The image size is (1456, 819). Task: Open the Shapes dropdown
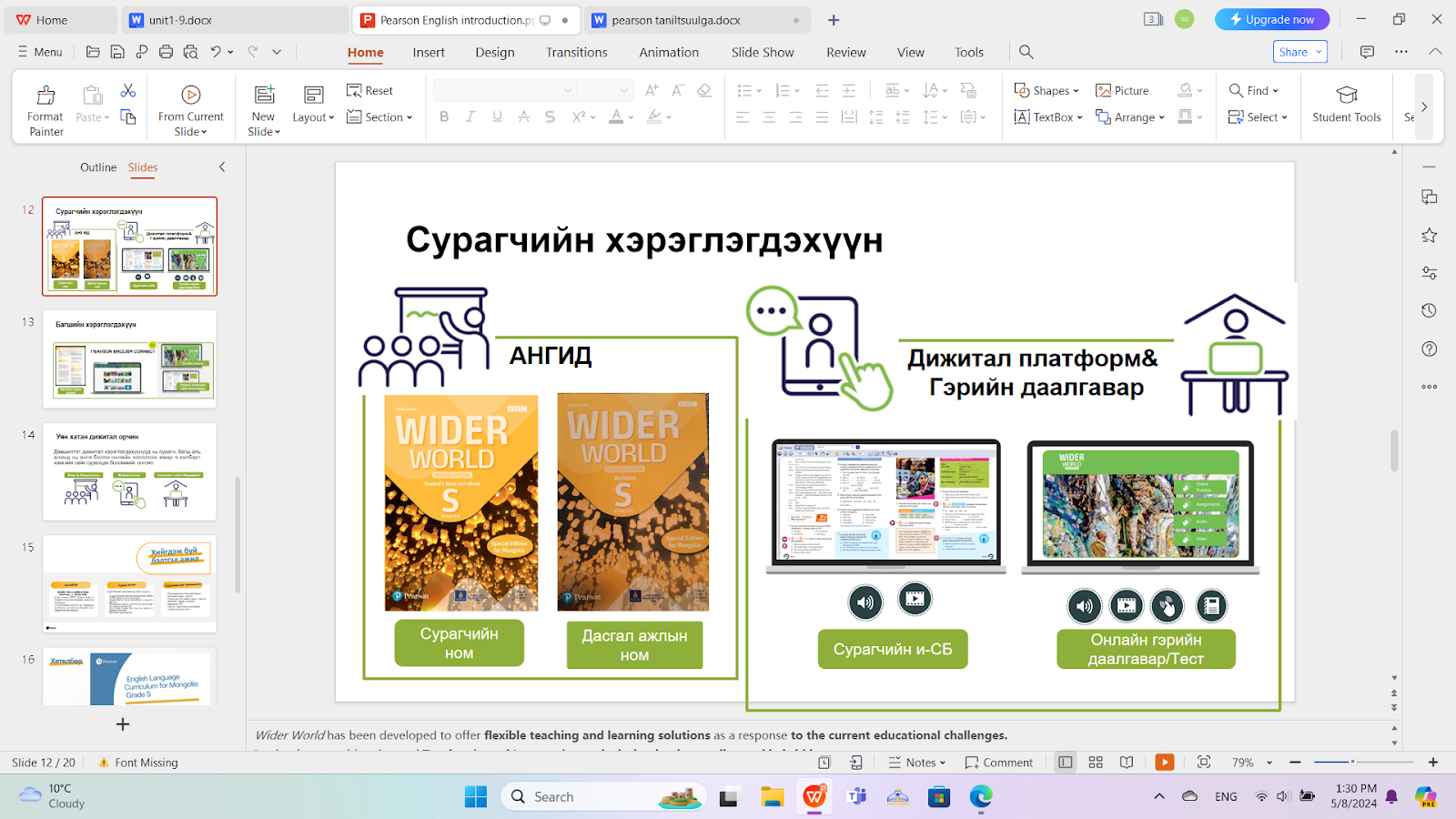point(1046,90)
